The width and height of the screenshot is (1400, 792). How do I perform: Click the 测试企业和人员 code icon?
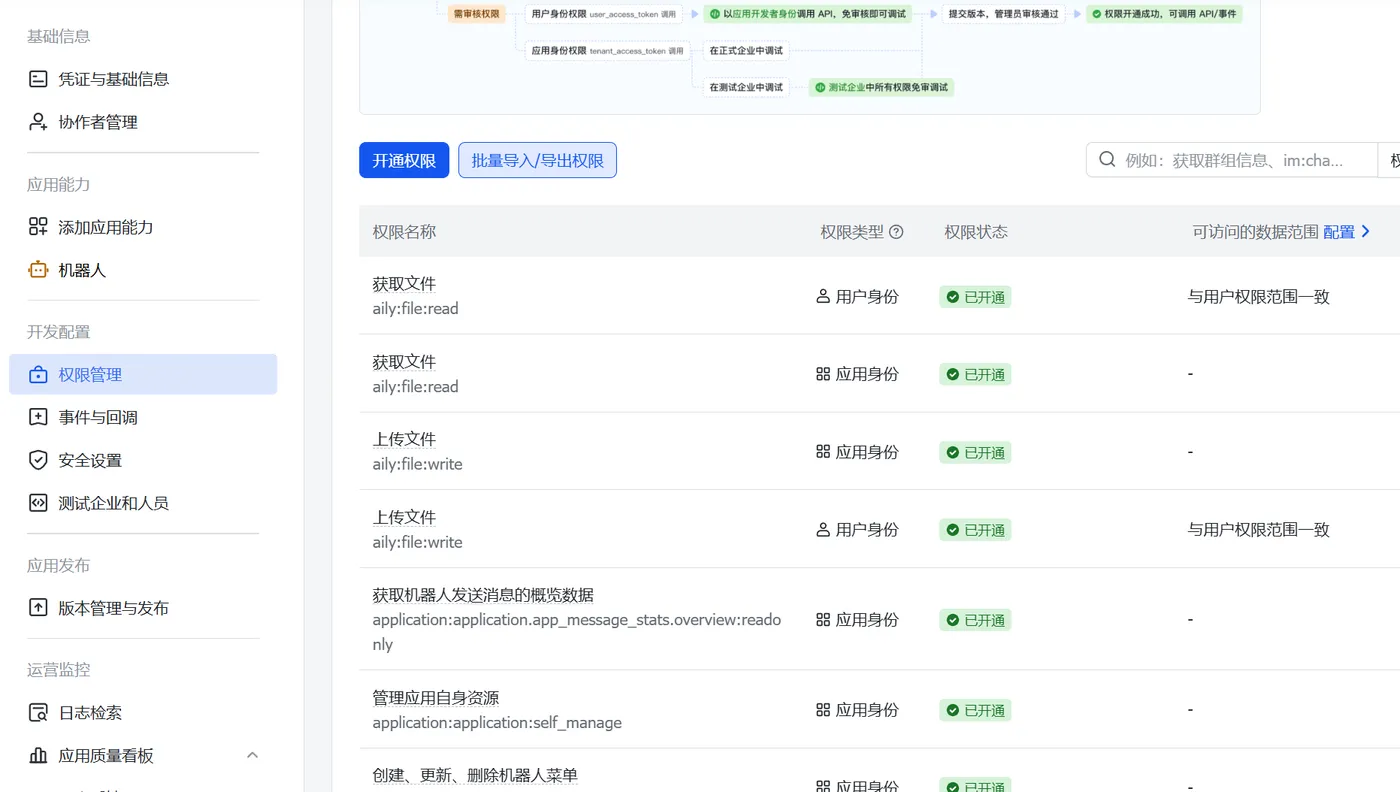point(38,503)
